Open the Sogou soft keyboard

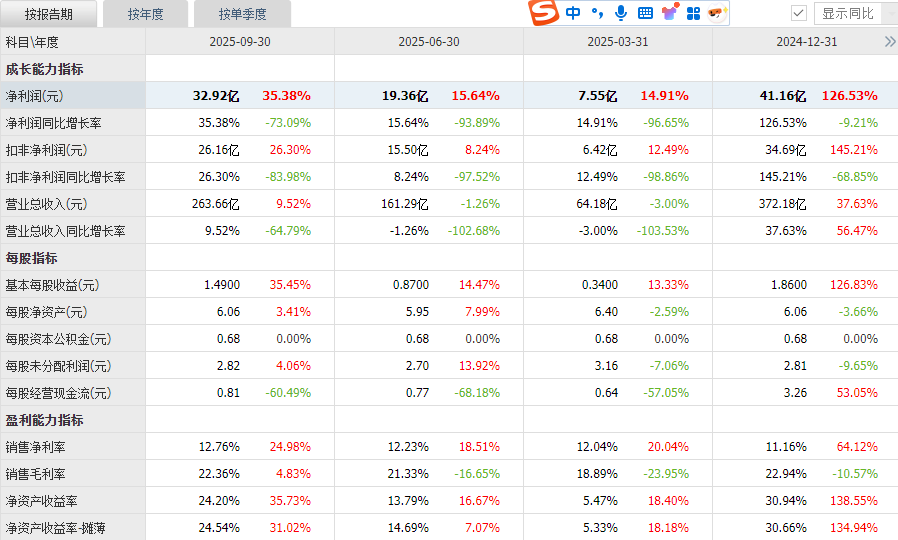(x=645, y=13)
